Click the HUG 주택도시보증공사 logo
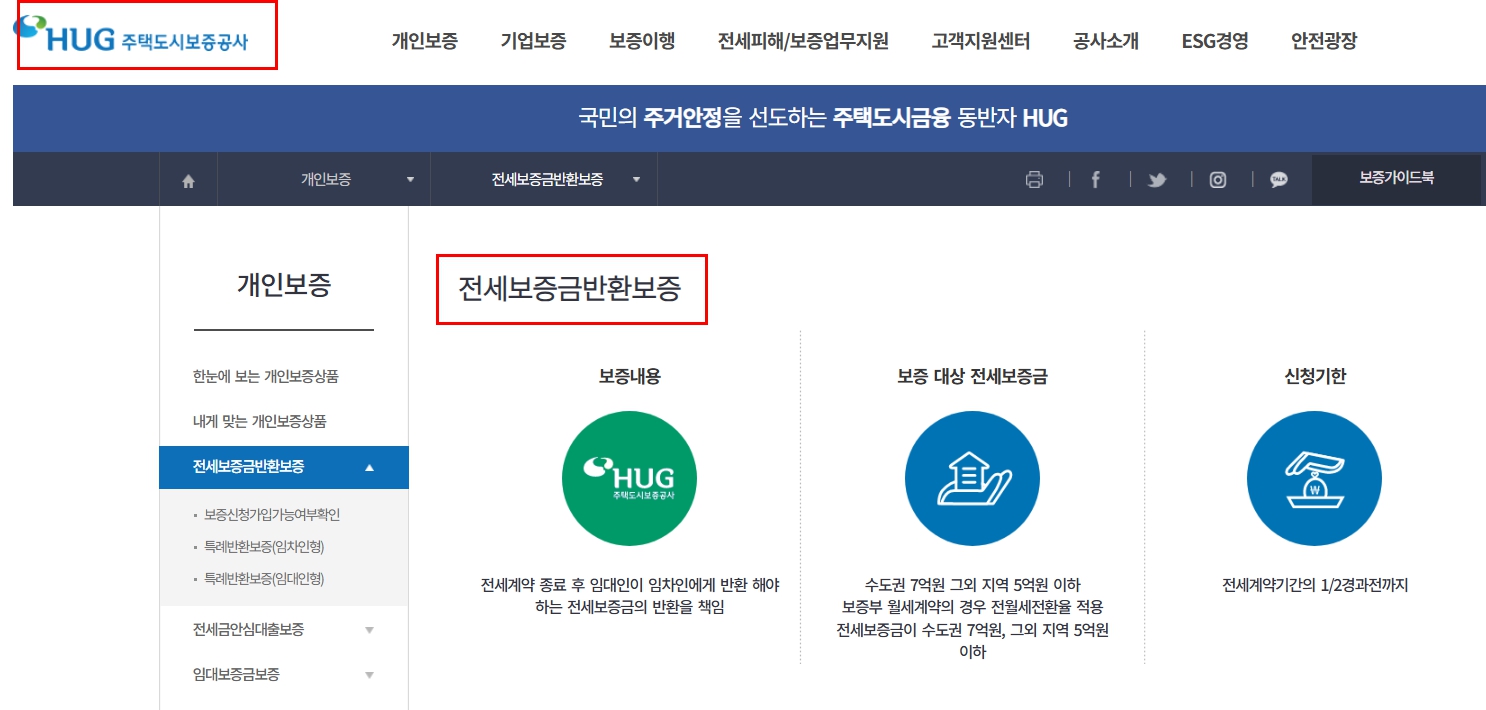Viewport: 1486px width, 710px height. tap(132, 34)
